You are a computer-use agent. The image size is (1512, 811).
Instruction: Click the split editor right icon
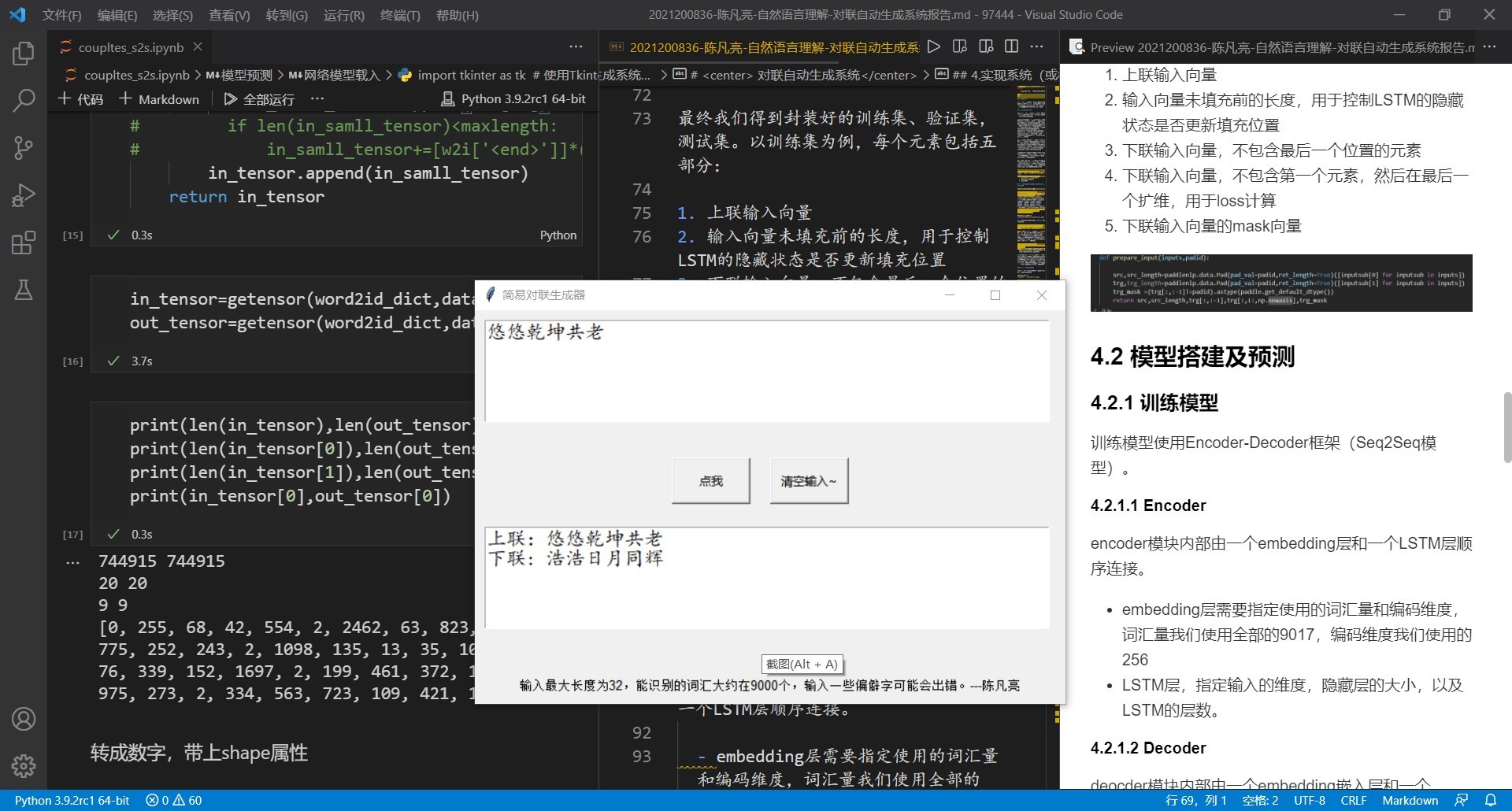click(1012, 47)
